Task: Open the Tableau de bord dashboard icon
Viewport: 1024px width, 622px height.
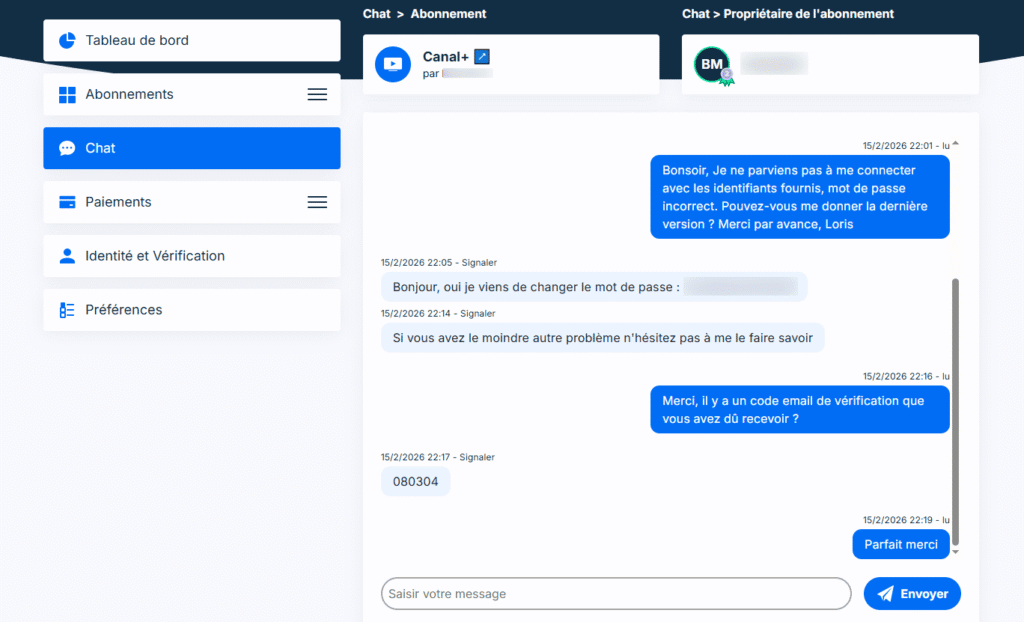Action: (65, 40)
